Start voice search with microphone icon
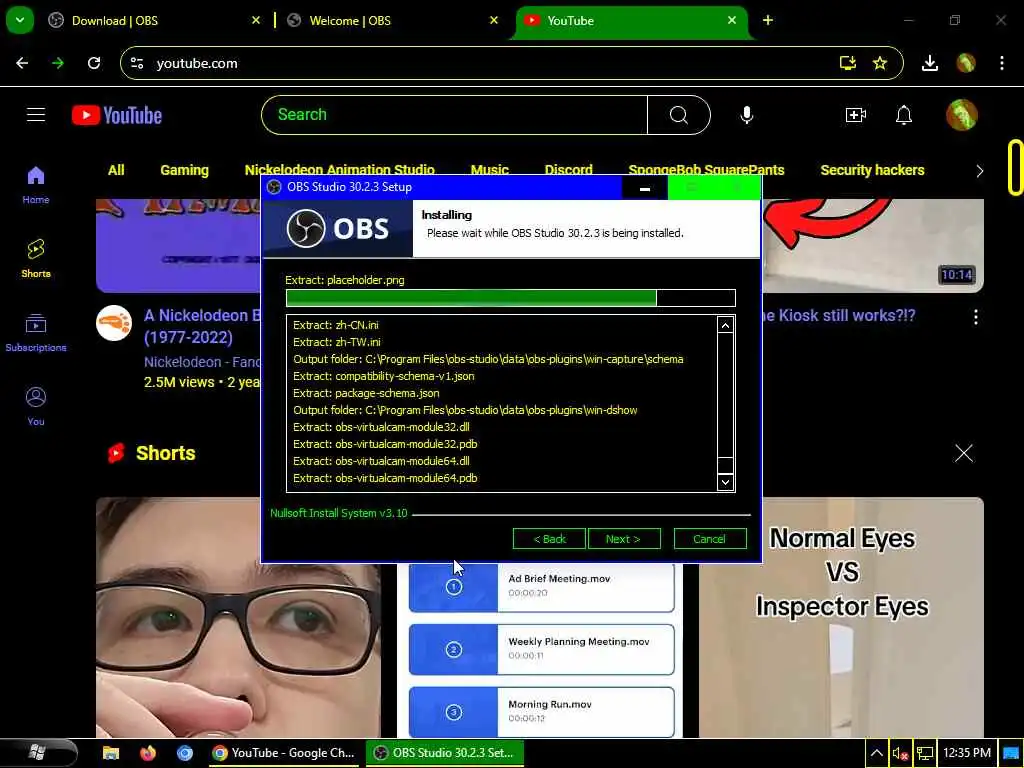This screenshot has width=1024, height=768. [746, 115]
